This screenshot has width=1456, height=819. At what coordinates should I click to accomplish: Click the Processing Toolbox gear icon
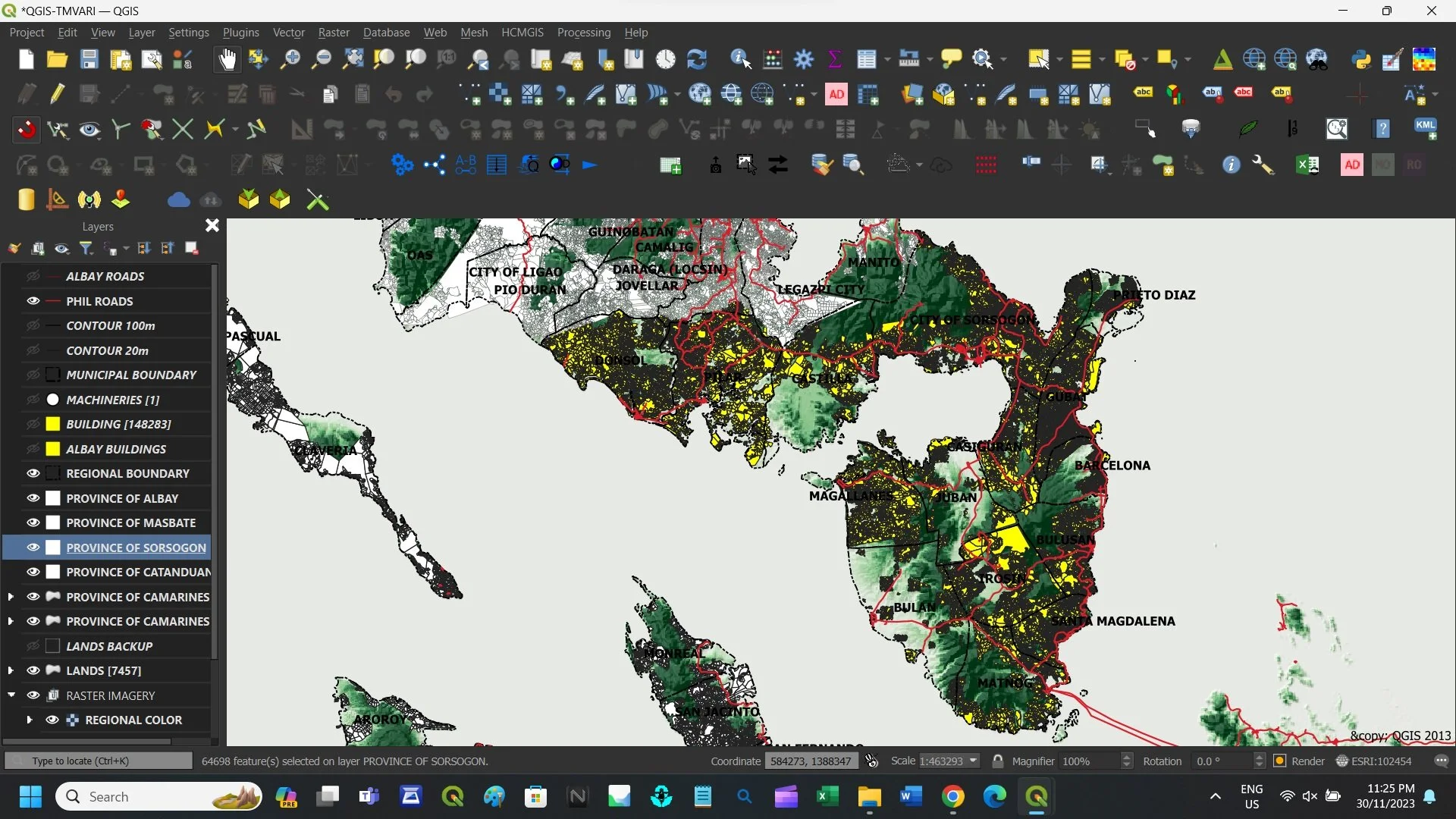point(804,59)
